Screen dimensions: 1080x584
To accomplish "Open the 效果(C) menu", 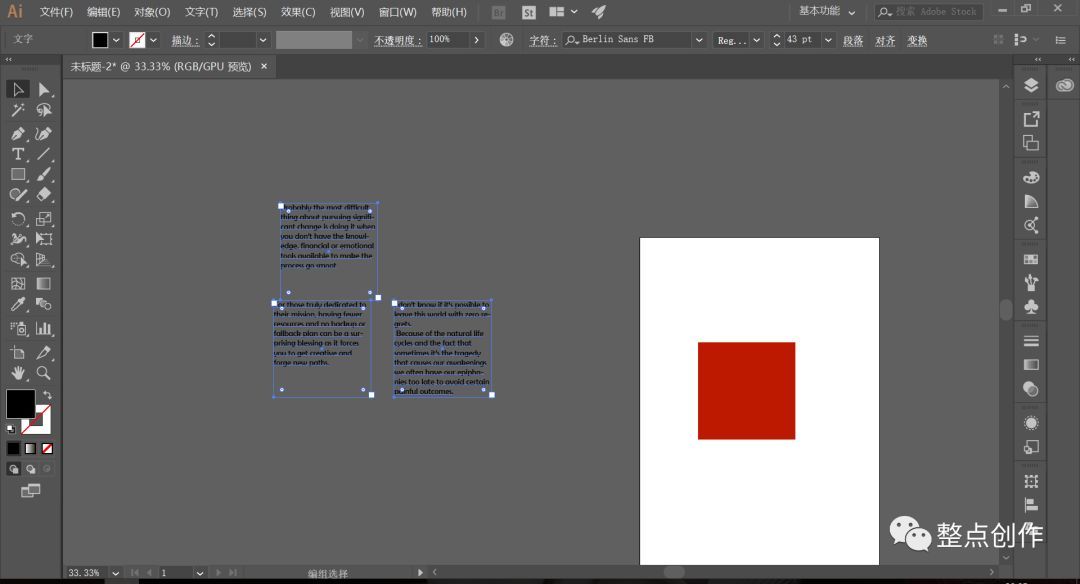I will pos(298,12).
